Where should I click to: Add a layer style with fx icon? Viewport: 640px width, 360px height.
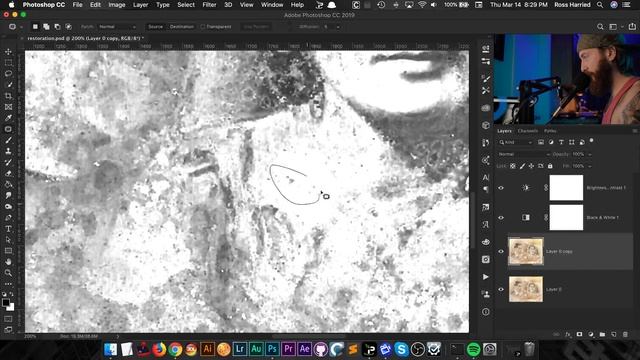coord(568,334)
